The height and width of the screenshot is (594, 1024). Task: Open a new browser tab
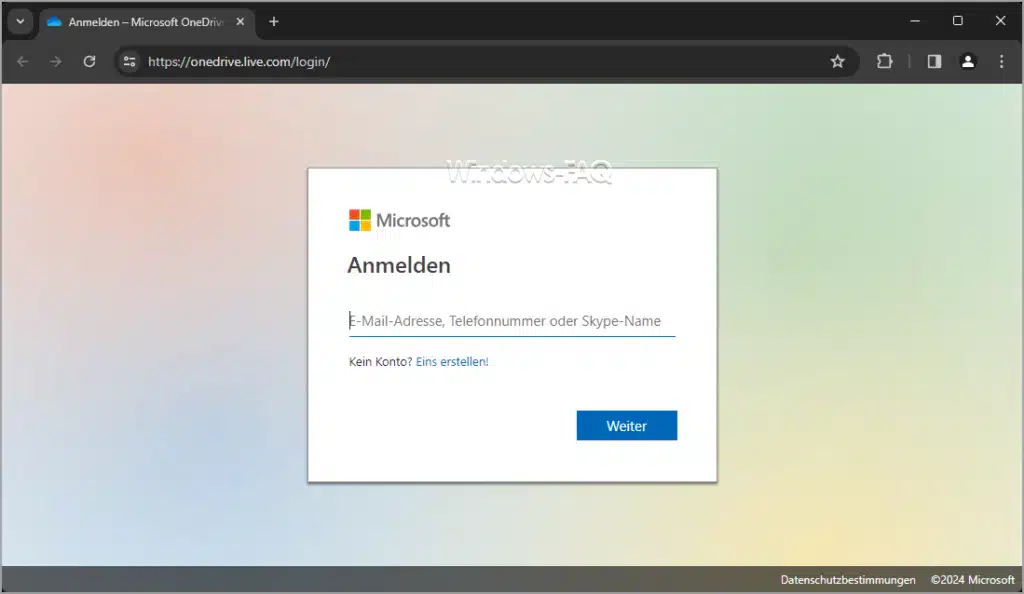pyautogui.click(x=274, y=22)
